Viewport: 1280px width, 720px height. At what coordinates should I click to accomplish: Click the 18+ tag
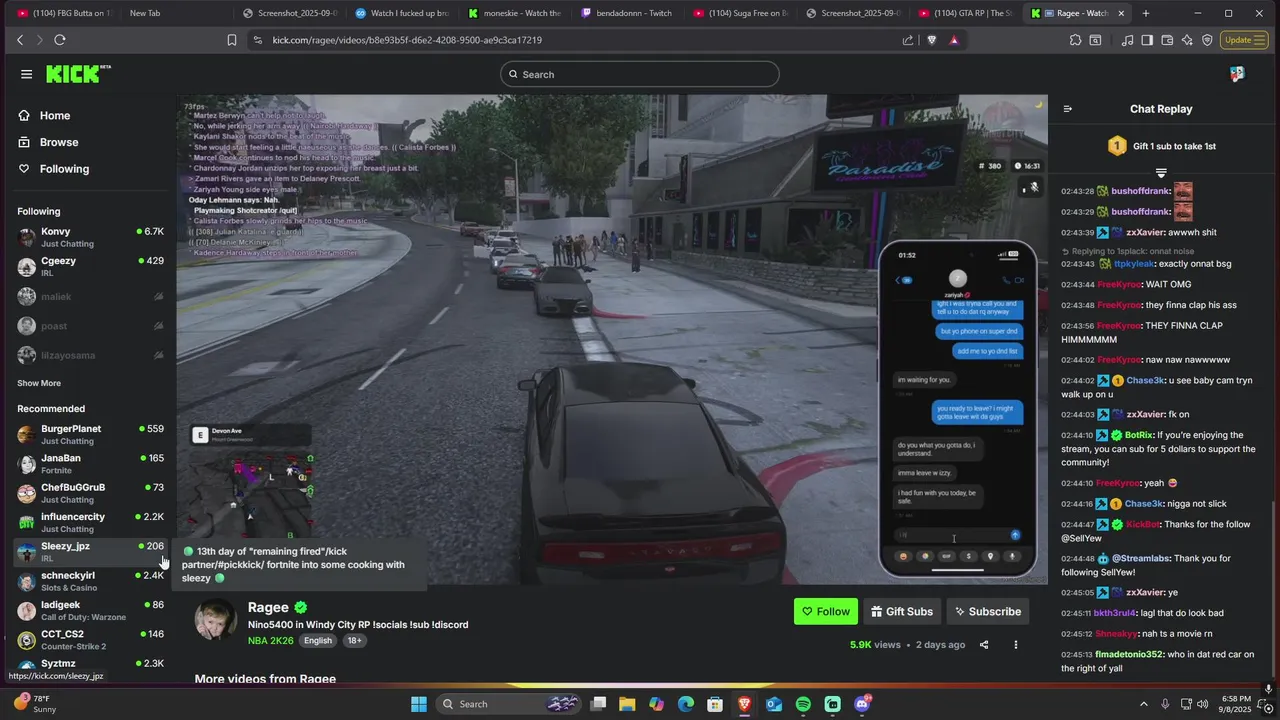pyautogui.click(x=354, y=640)
